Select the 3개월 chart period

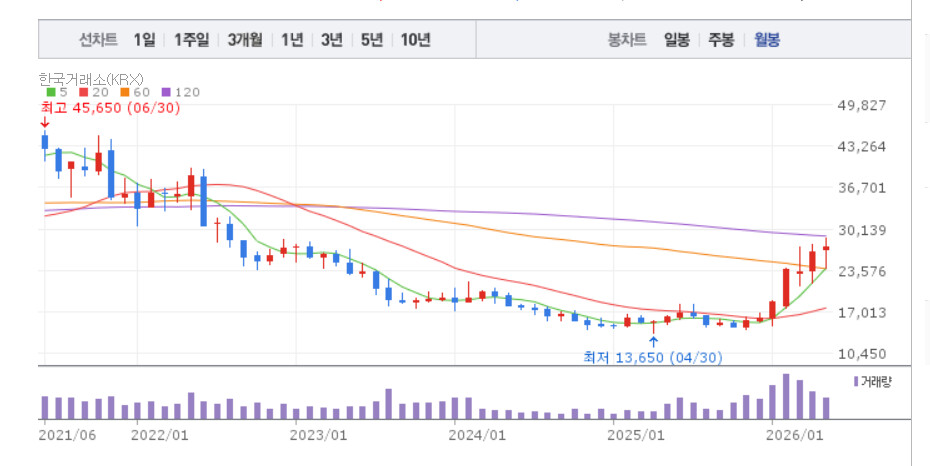tap(244, 40)
